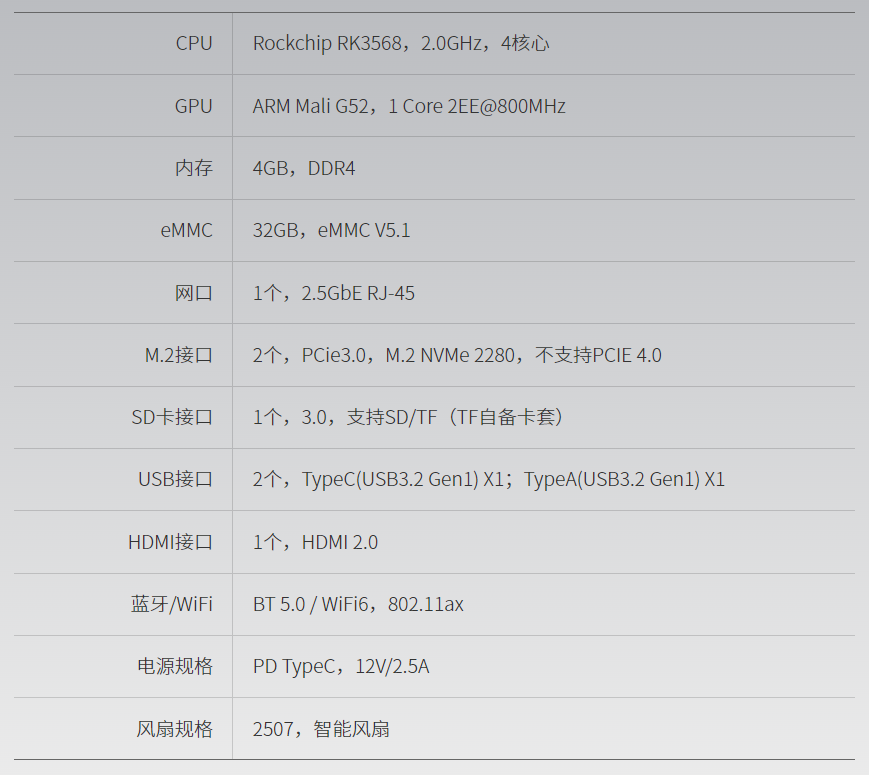Click the M.2接口 row label

[x=179, y=355]
